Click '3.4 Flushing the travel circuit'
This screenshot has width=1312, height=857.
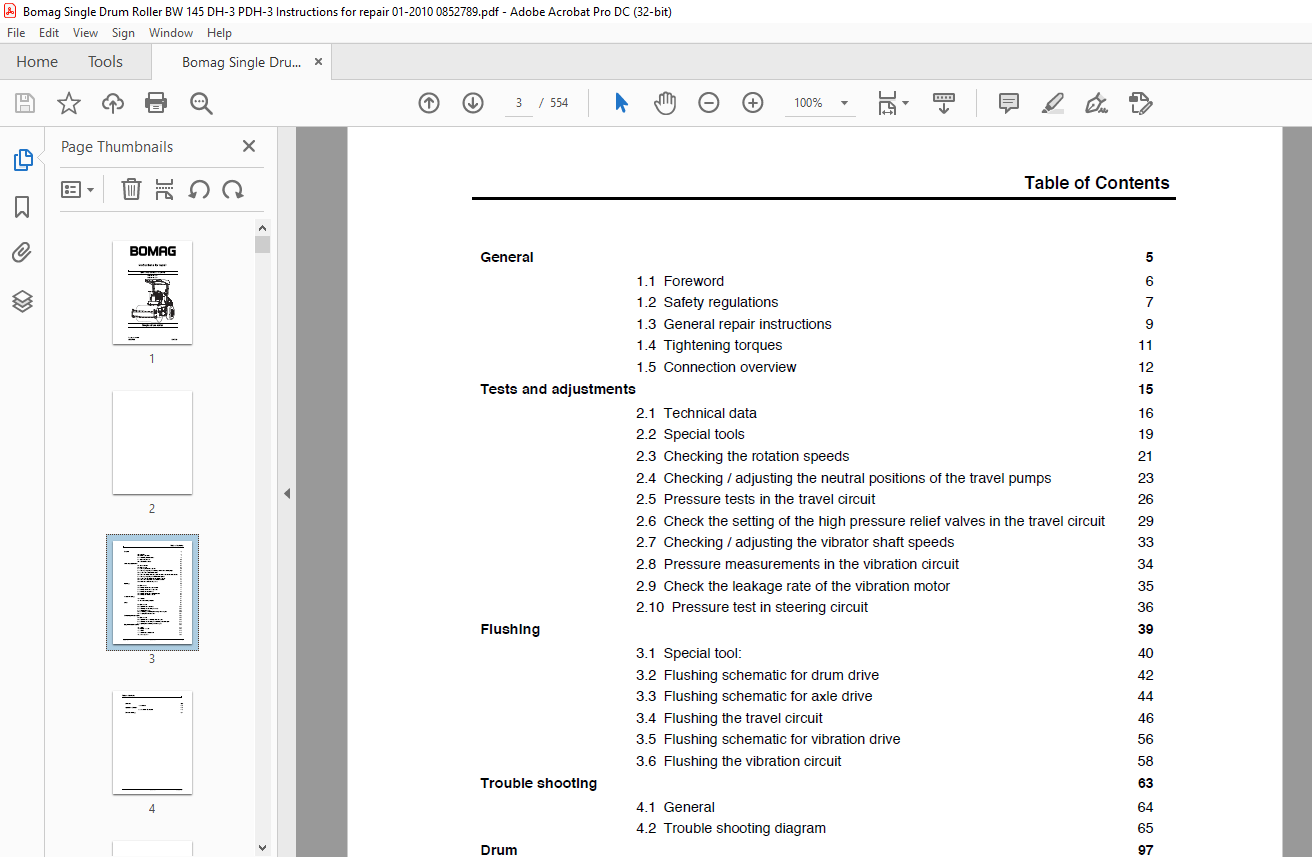pos(729,718)
